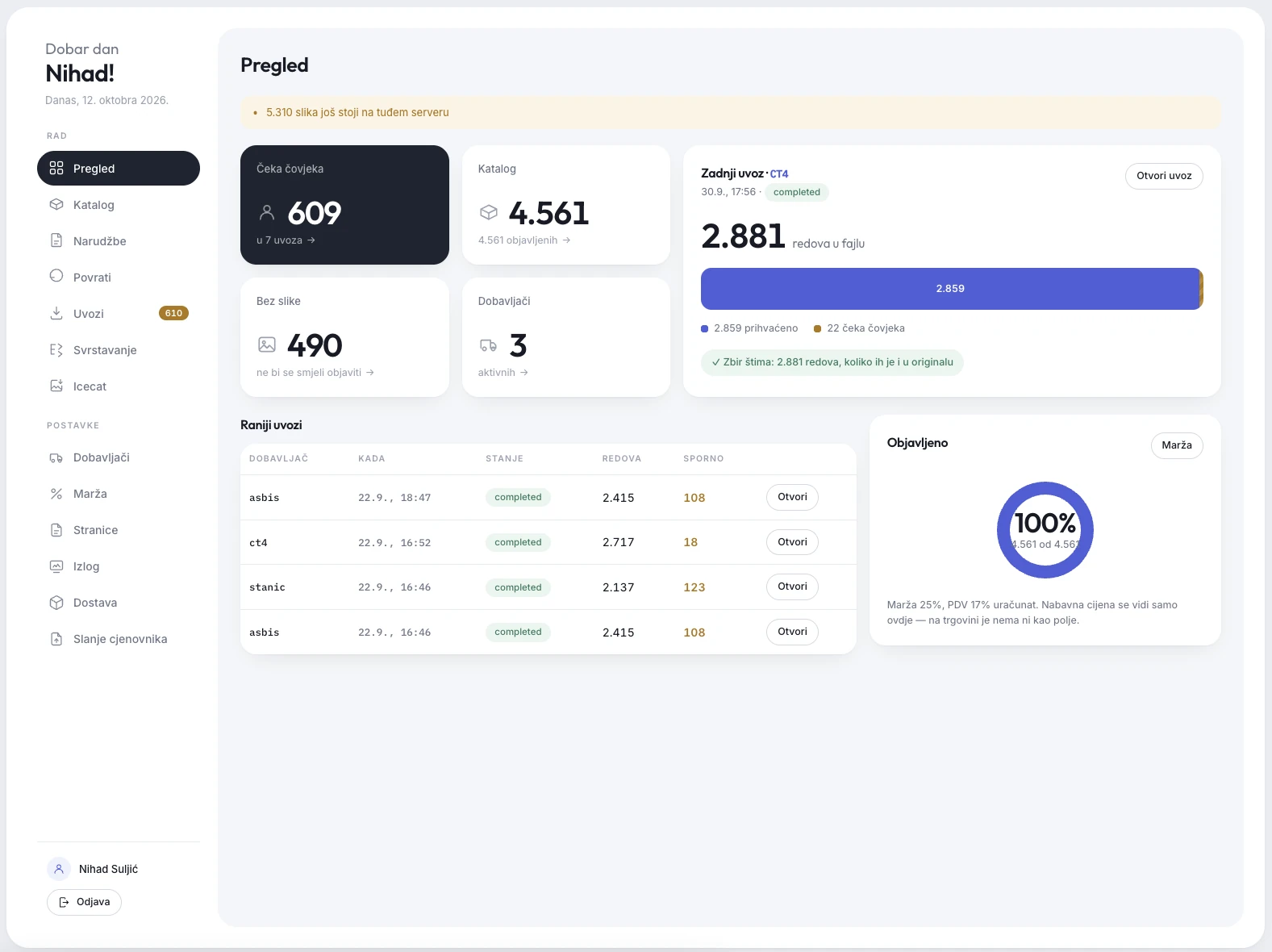
Task: Click the 2.717 redova cell
Action: [619, 542]
